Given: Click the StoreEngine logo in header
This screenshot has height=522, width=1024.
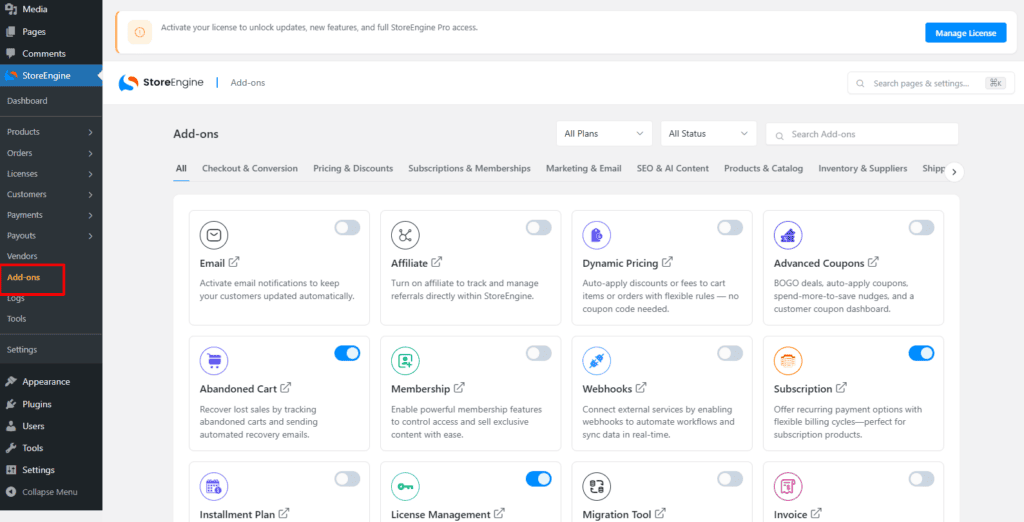Looking at the screenshot, I should point(161,83).
